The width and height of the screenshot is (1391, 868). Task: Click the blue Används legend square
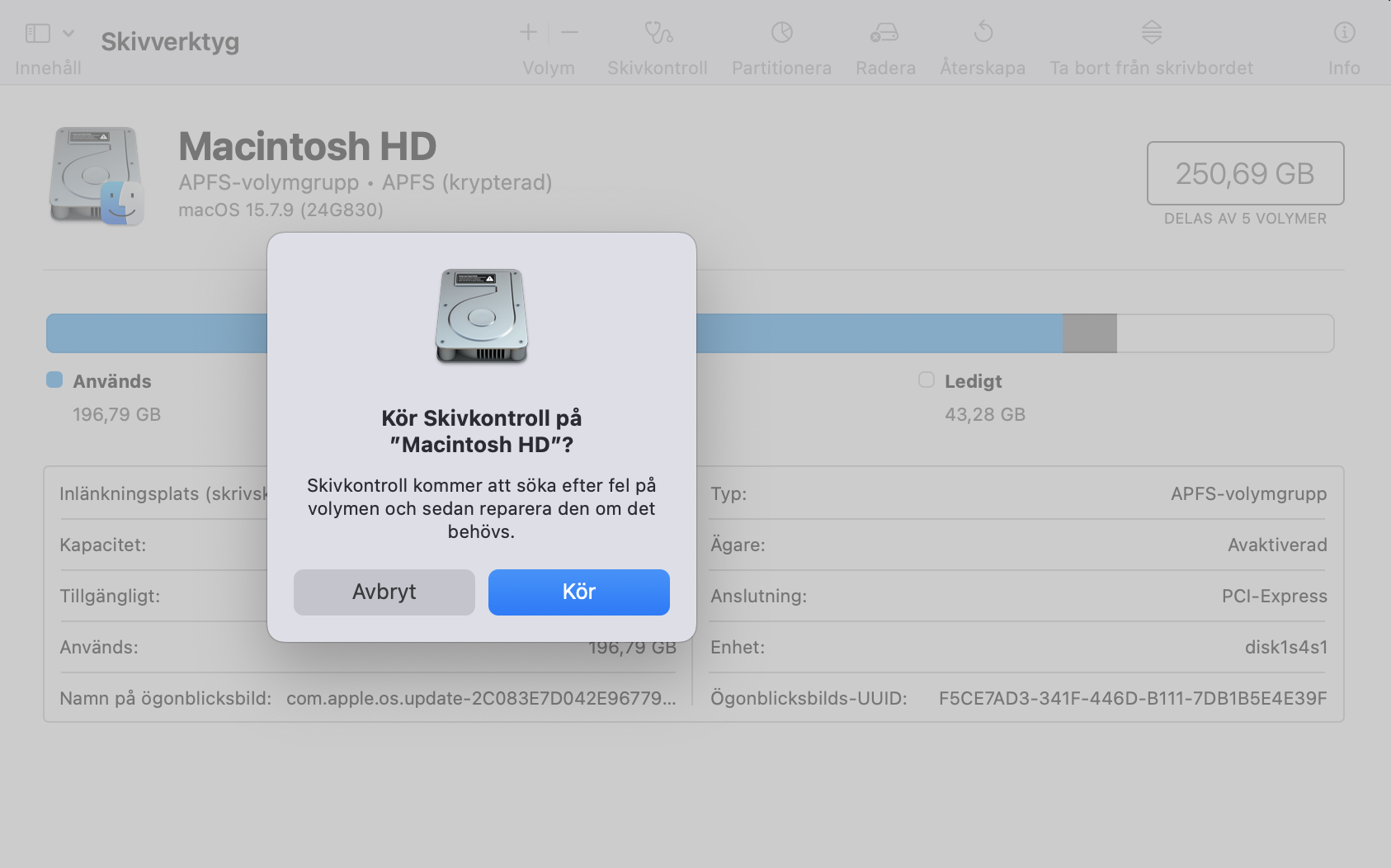pos(54,380)
